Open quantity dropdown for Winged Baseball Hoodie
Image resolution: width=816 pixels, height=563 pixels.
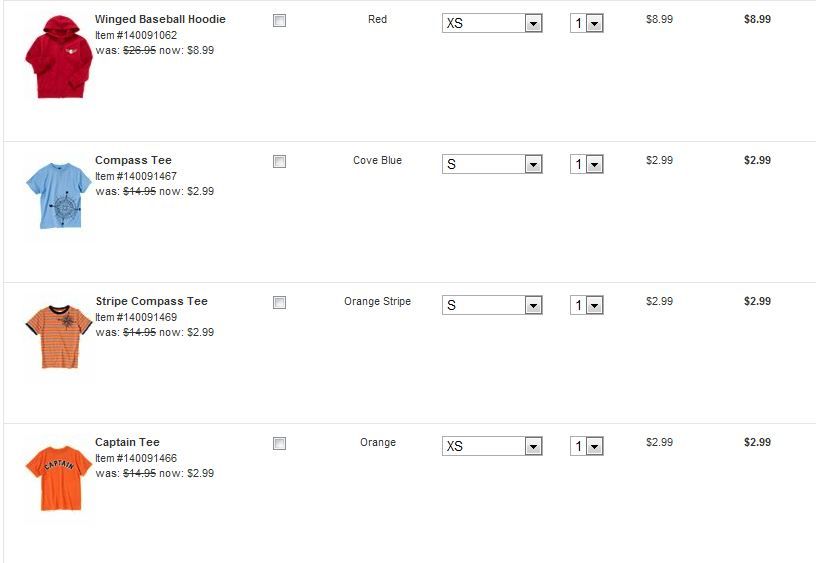point(587,23)
